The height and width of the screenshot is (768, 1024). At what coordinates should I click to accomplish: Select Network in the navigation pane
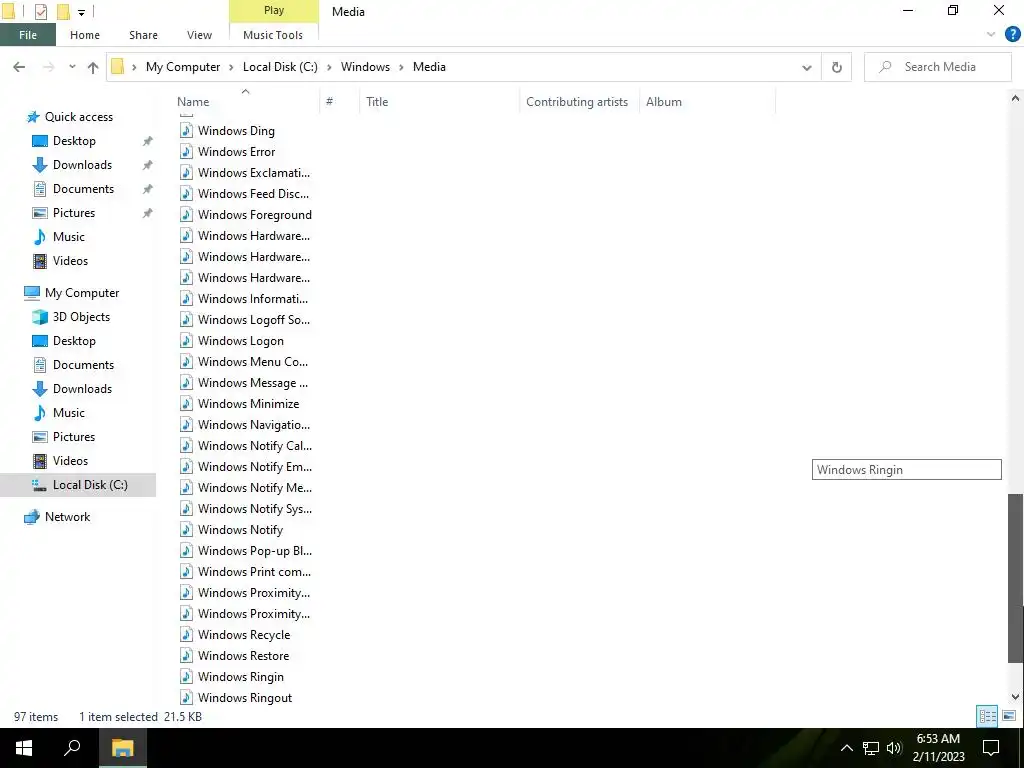(x=67, y=517)
